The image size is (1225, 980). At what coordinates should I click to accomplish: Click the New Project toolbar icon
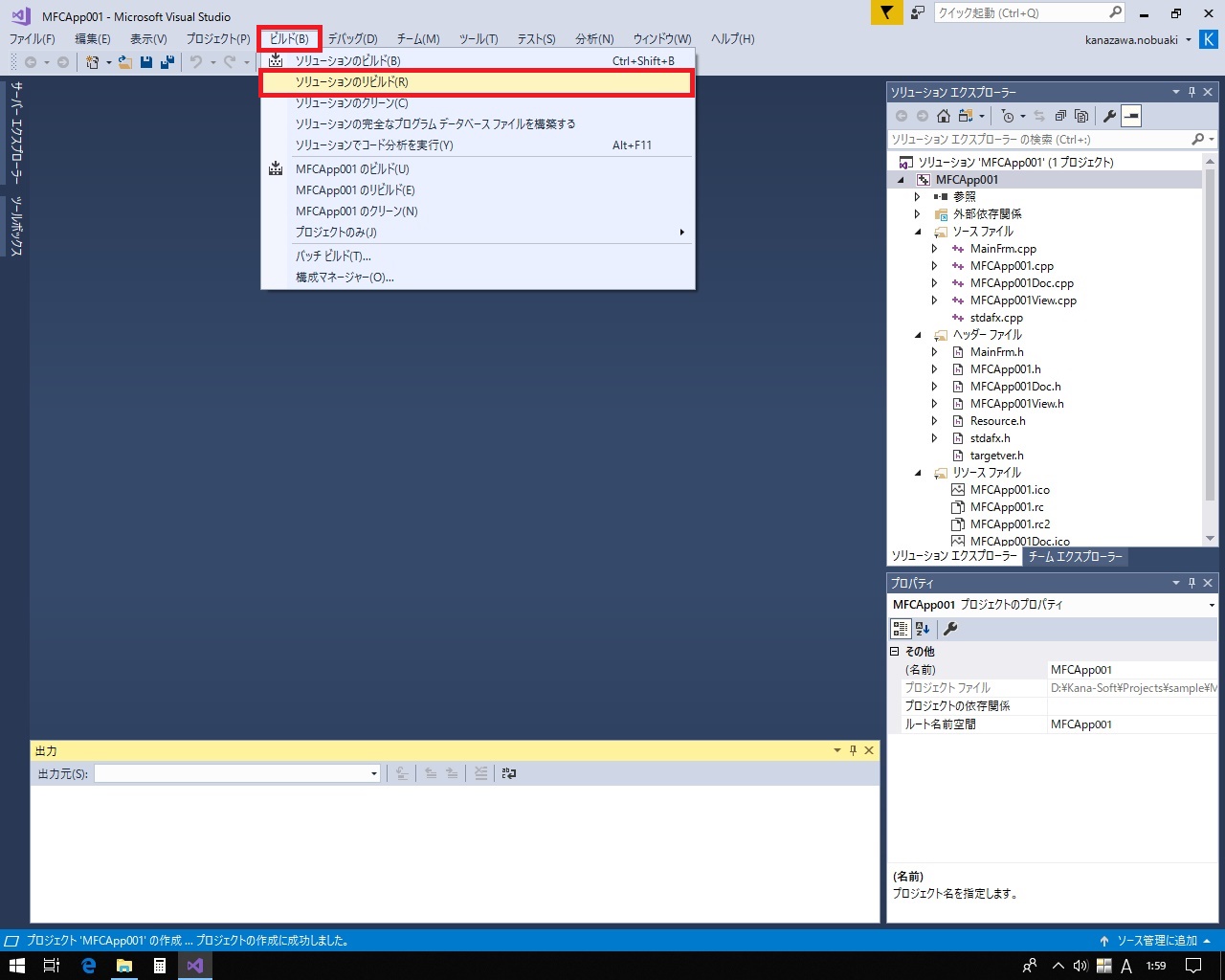92,62
